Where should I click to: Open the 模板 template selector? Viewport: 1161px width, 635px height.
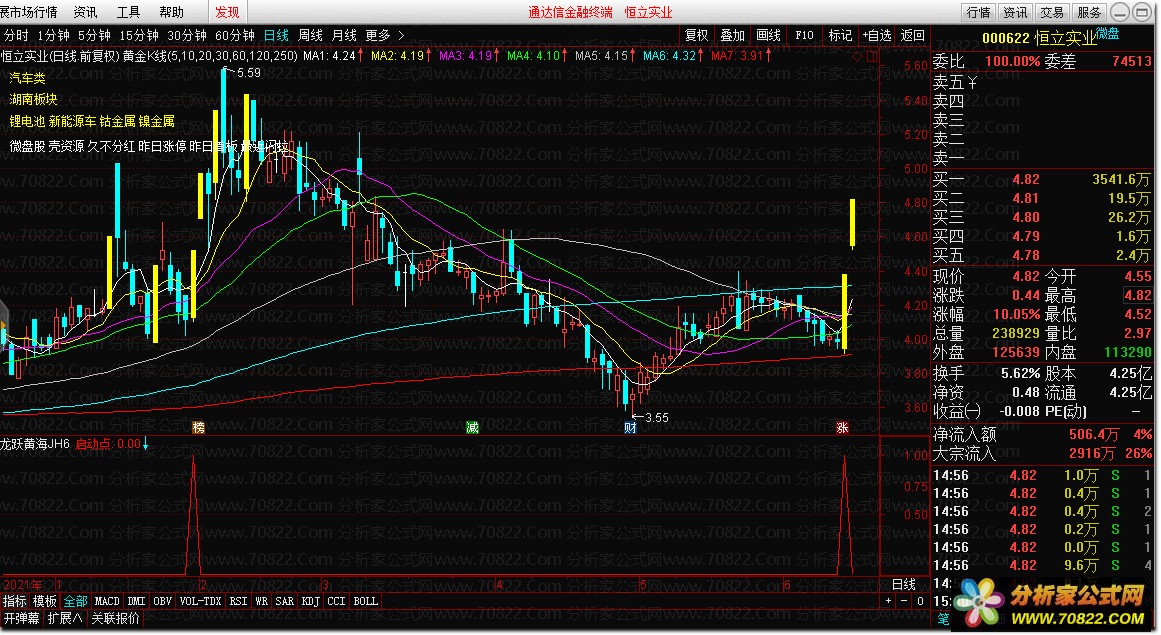click(x=44, y=601)
